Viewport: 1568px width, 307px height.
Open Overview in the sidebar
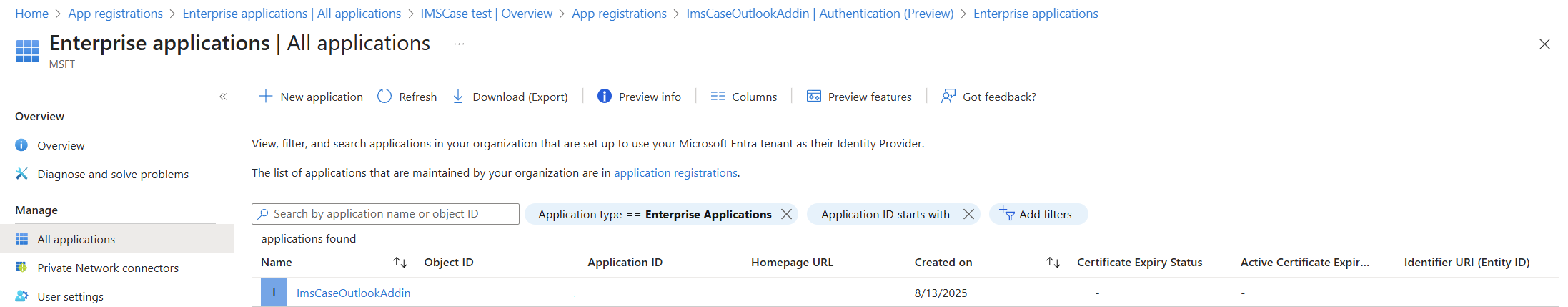(x=61, y=145)
